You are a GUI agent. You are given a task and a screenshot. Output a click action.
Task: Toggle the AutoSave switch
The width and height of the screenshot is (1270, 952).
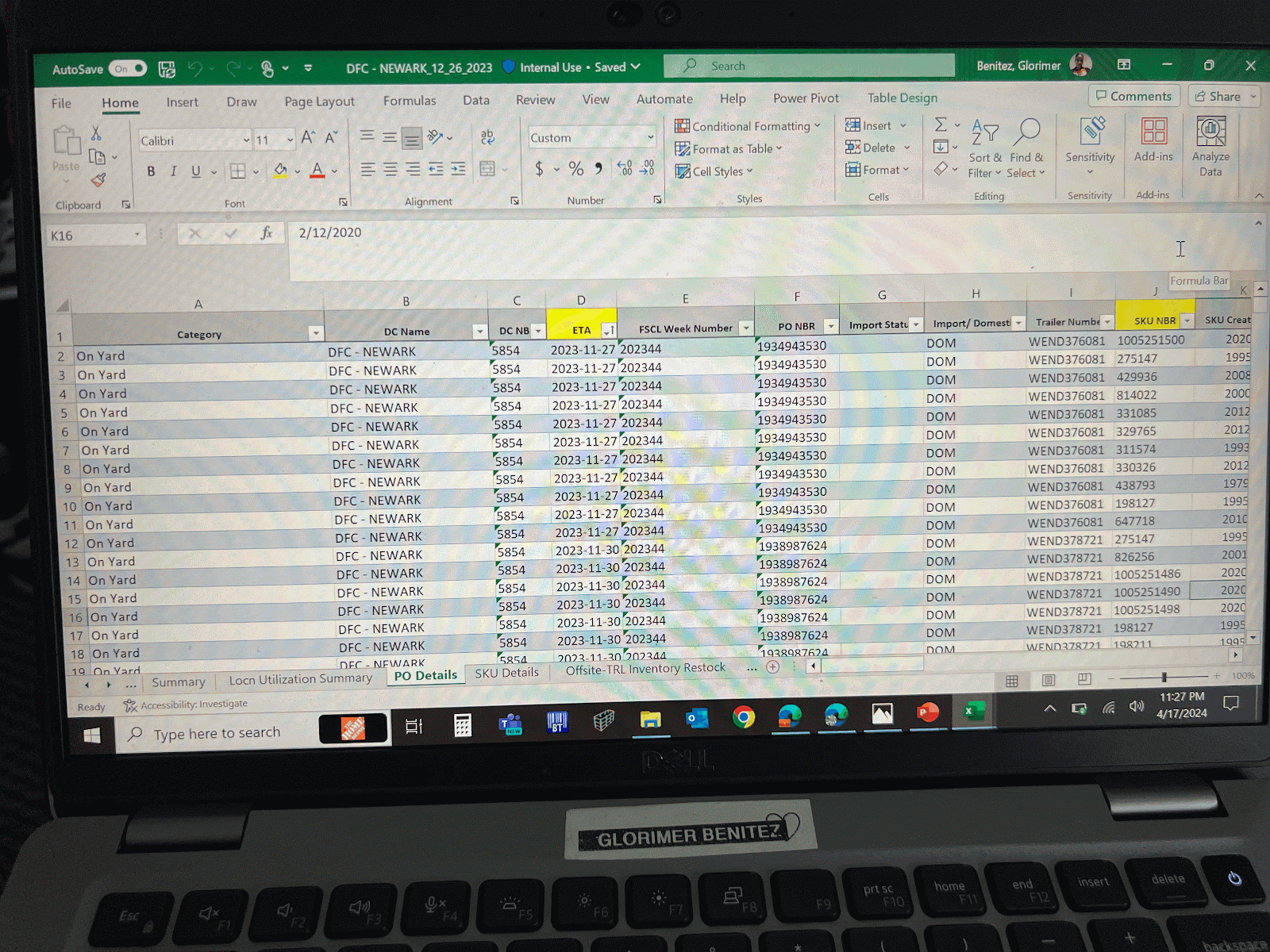click(127, 69)
